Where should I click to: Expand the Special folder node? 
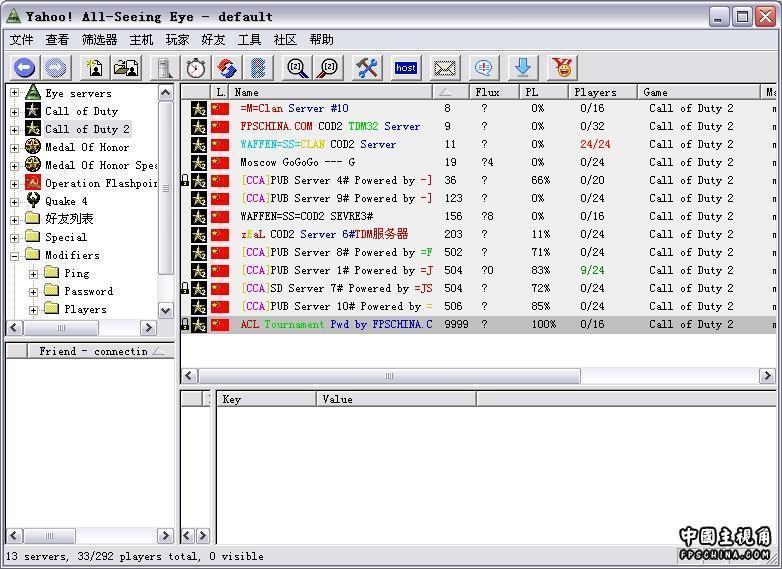[14, 237]
